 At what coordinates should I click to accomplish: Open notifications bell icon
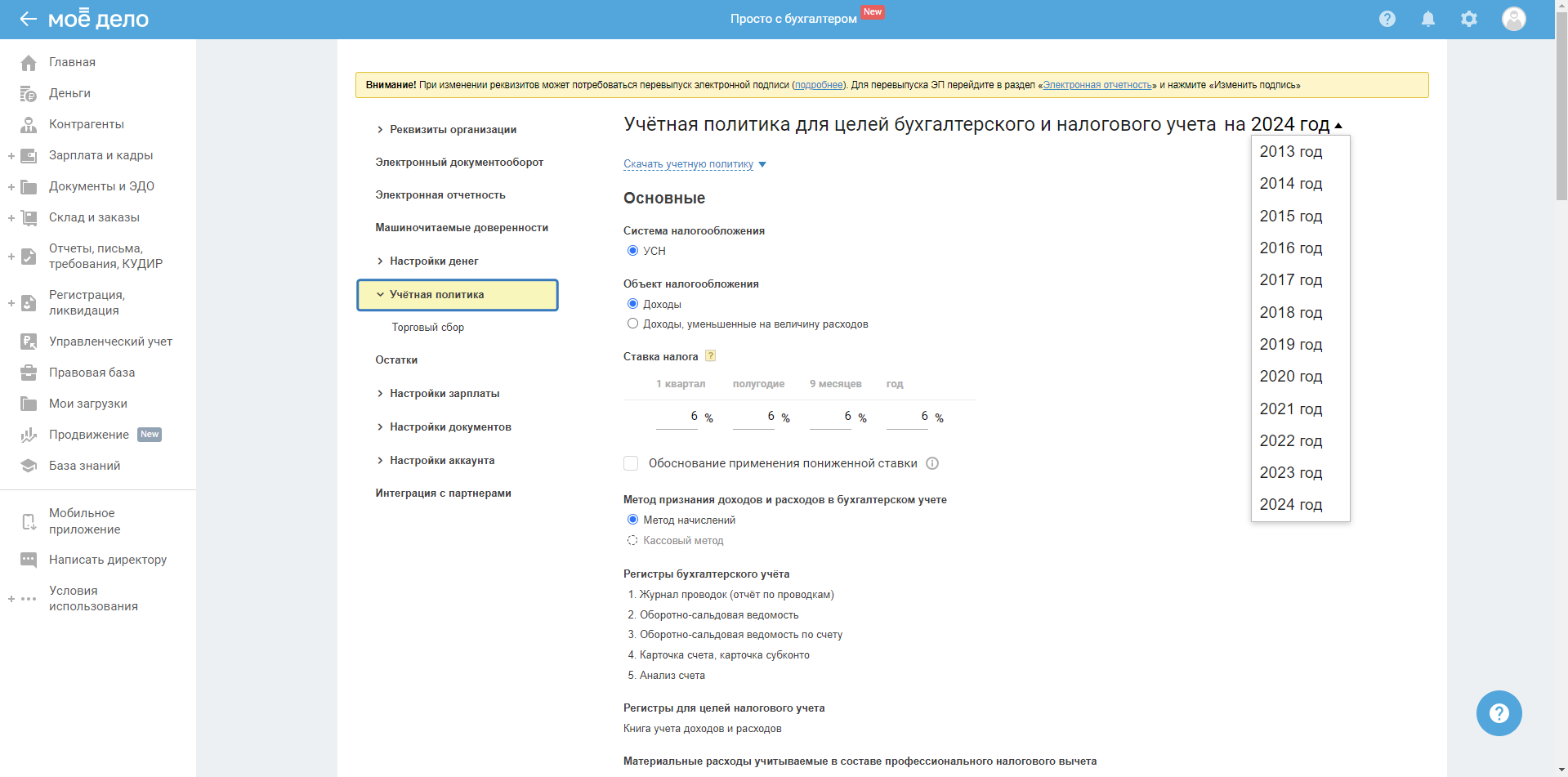[x=1428, y=19]
